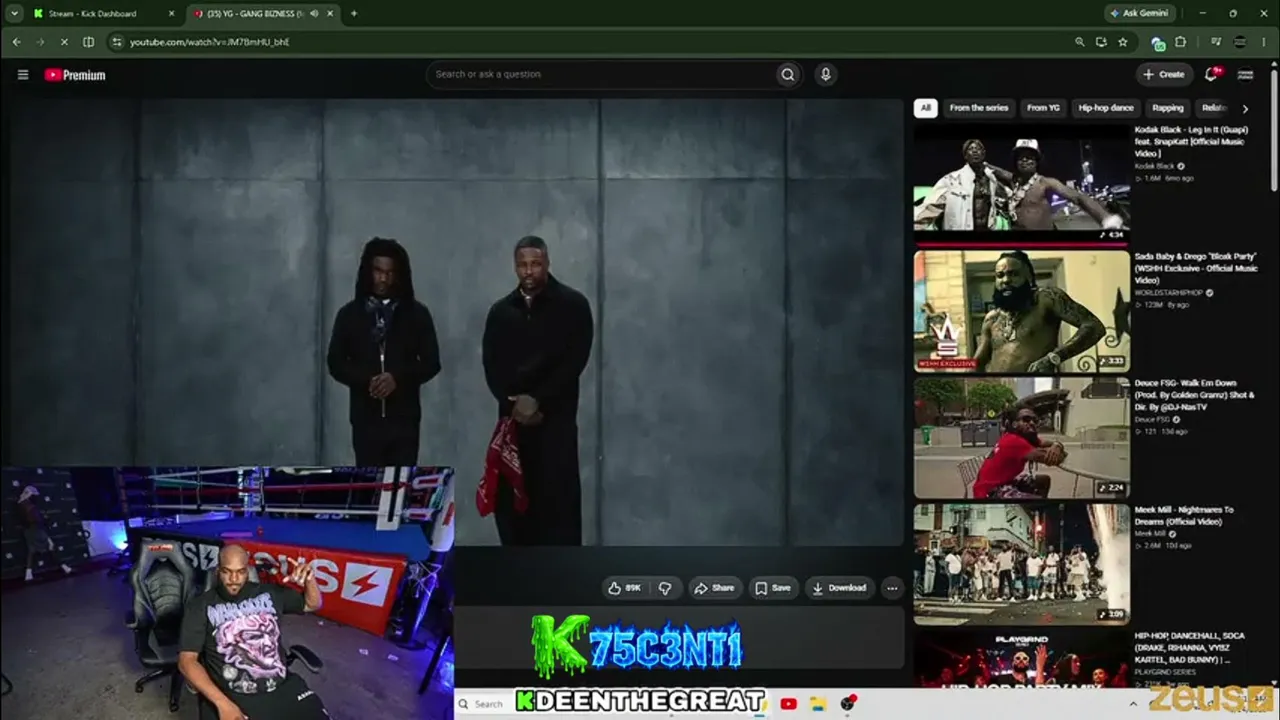The image size is (1280, 720).
Task: Open File Explorer from the taskbar
Action: pos(818,704)
